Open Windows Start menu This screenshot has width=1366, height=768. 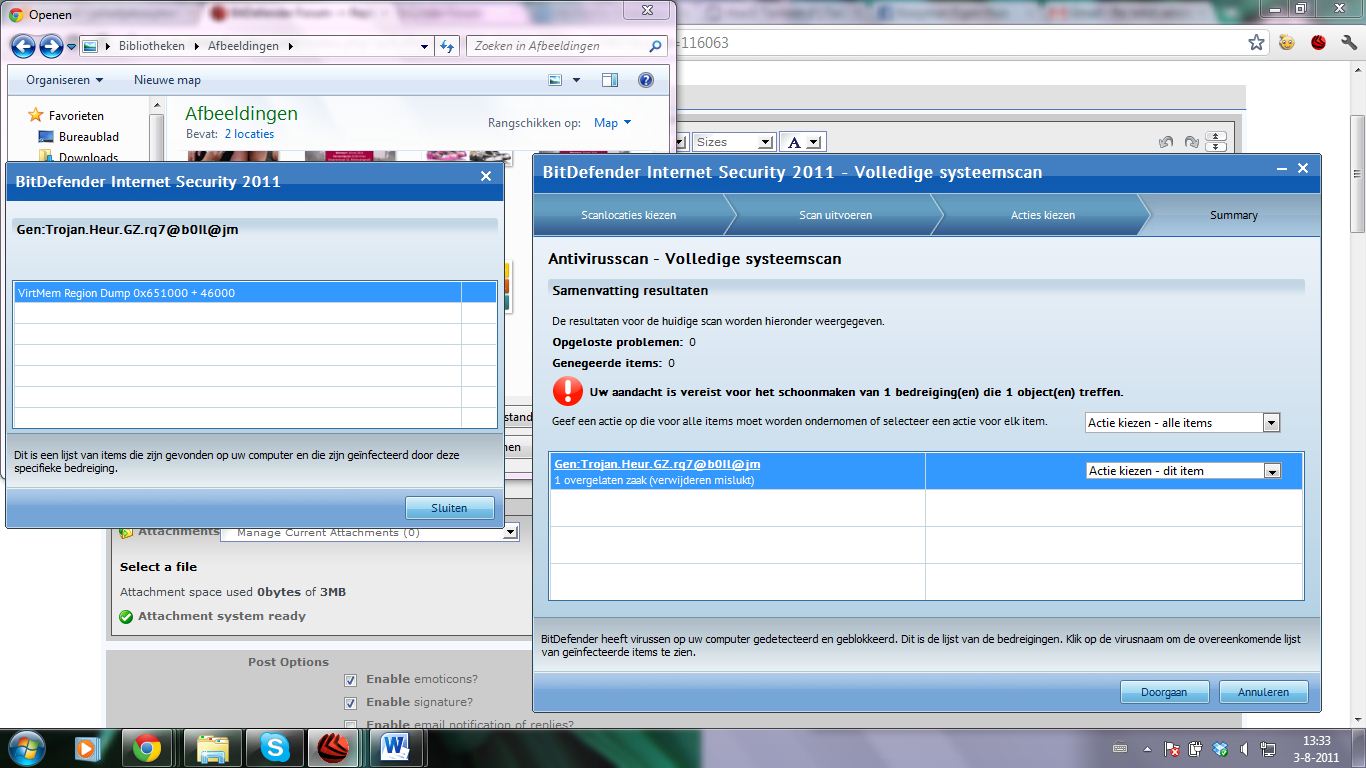tap(26, 748)
